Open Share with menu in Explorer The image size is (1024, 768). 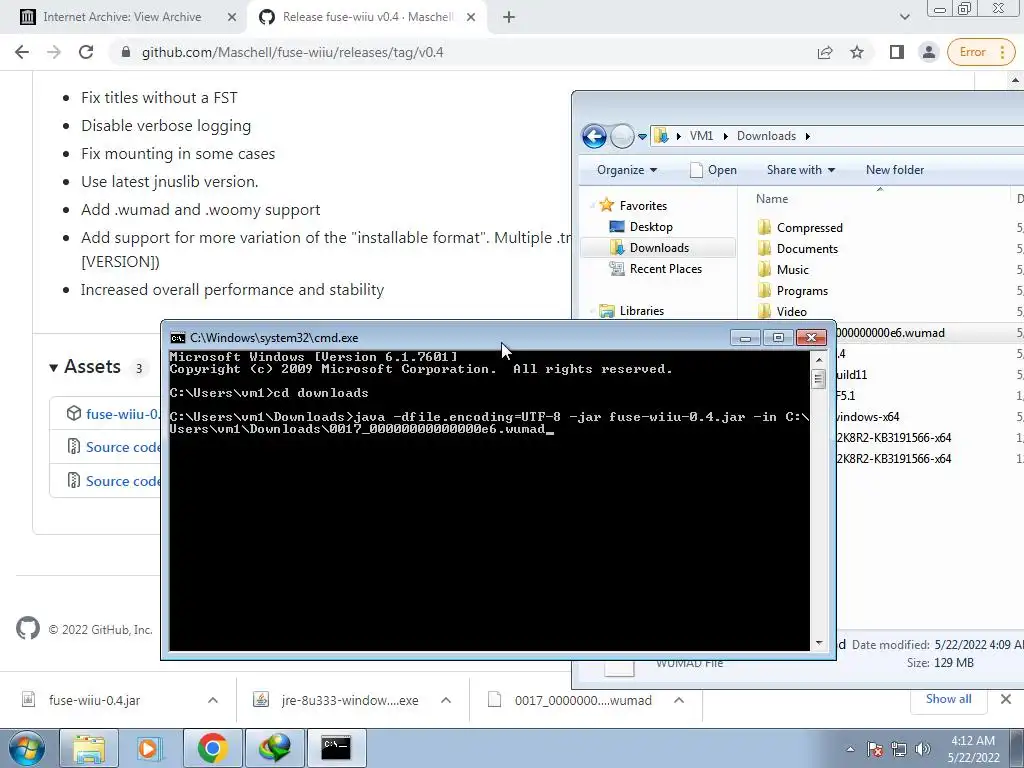801,170
